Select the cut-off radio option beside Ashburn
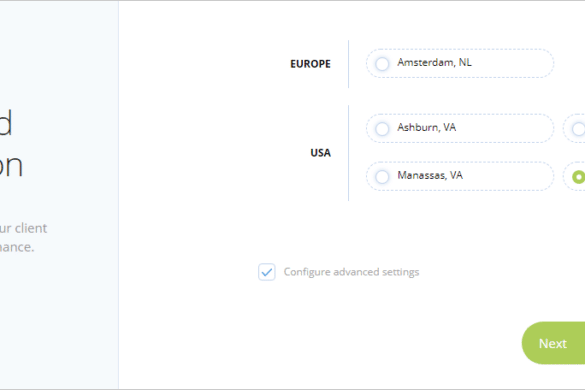 click(x=578, y=129)
